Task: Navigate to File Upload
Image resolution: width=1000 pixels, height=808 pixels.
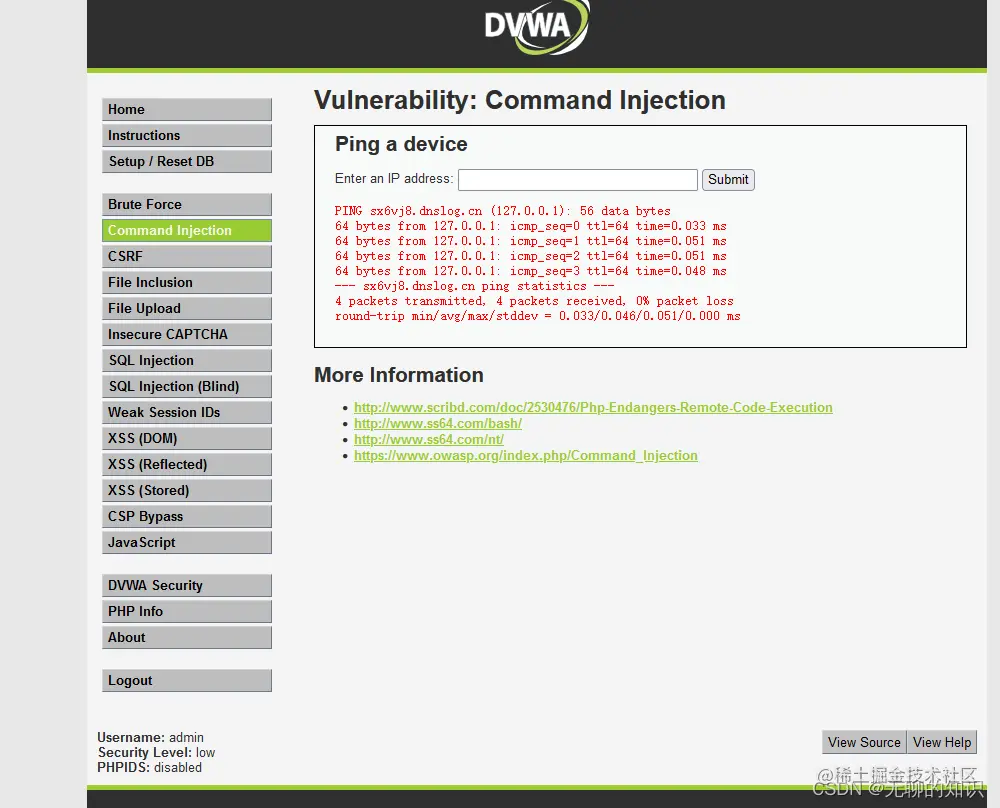Action: pyautogui.click(x=187, y=309)
